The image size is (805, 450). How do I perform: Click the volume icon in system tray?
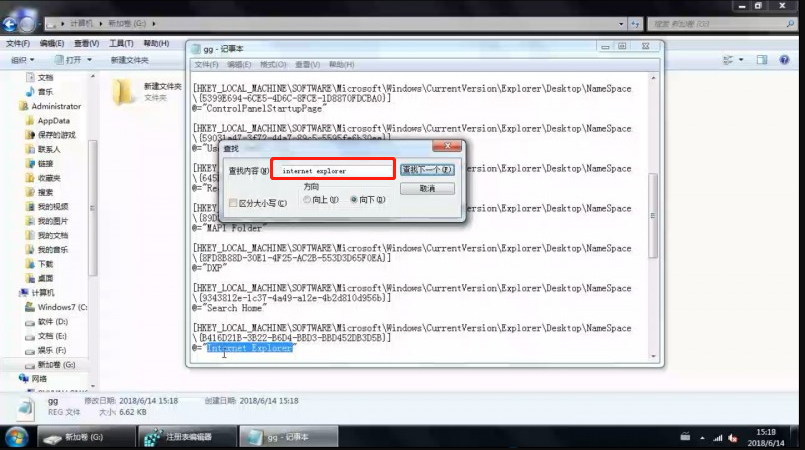(x=734, y=438)
